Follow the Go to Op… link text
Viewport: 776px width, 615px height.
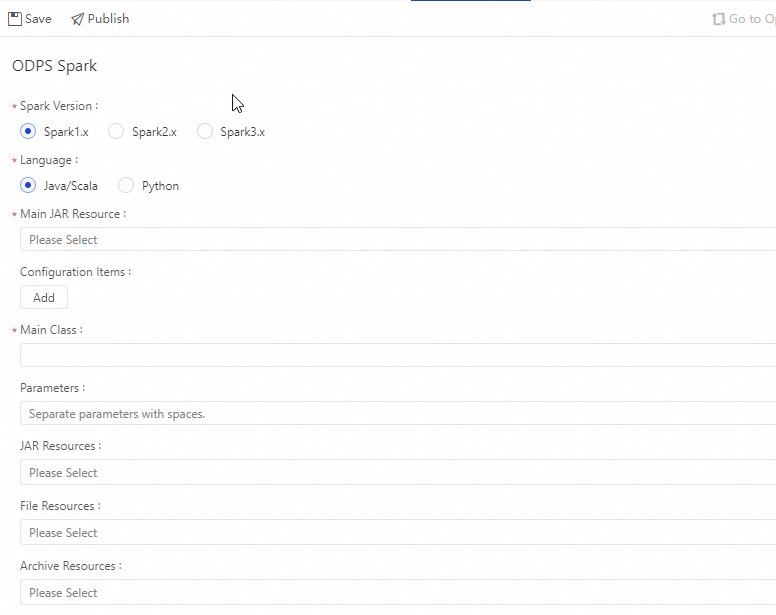752,19
